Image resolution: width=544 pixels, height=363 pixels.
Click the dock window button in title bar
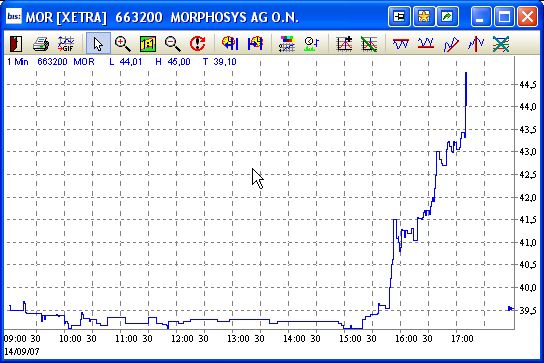click(399, 16)
